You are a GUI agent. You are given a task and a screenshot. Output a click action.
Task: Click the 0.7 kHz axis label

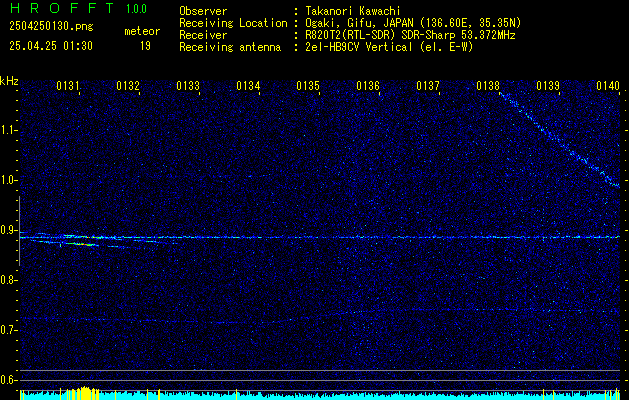coord(8,330)
